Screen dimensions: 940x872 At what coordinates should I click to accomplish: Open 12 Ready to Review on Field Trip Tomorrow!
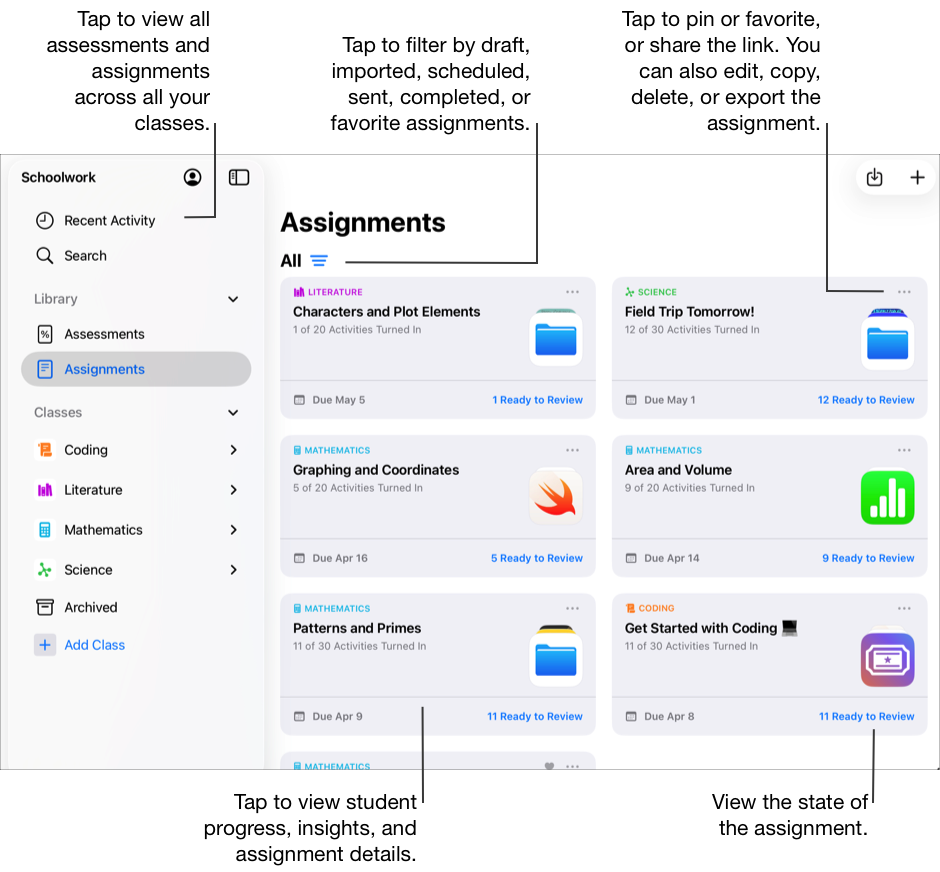point(866,399)
